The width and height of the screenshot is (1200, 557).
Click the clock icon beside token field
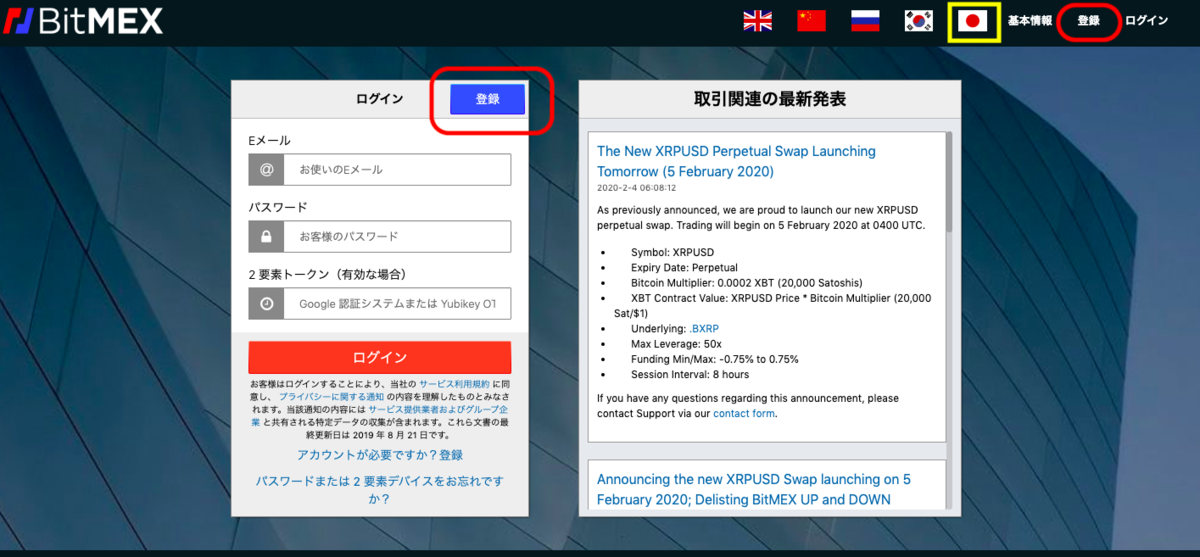[x=266, y=304]
